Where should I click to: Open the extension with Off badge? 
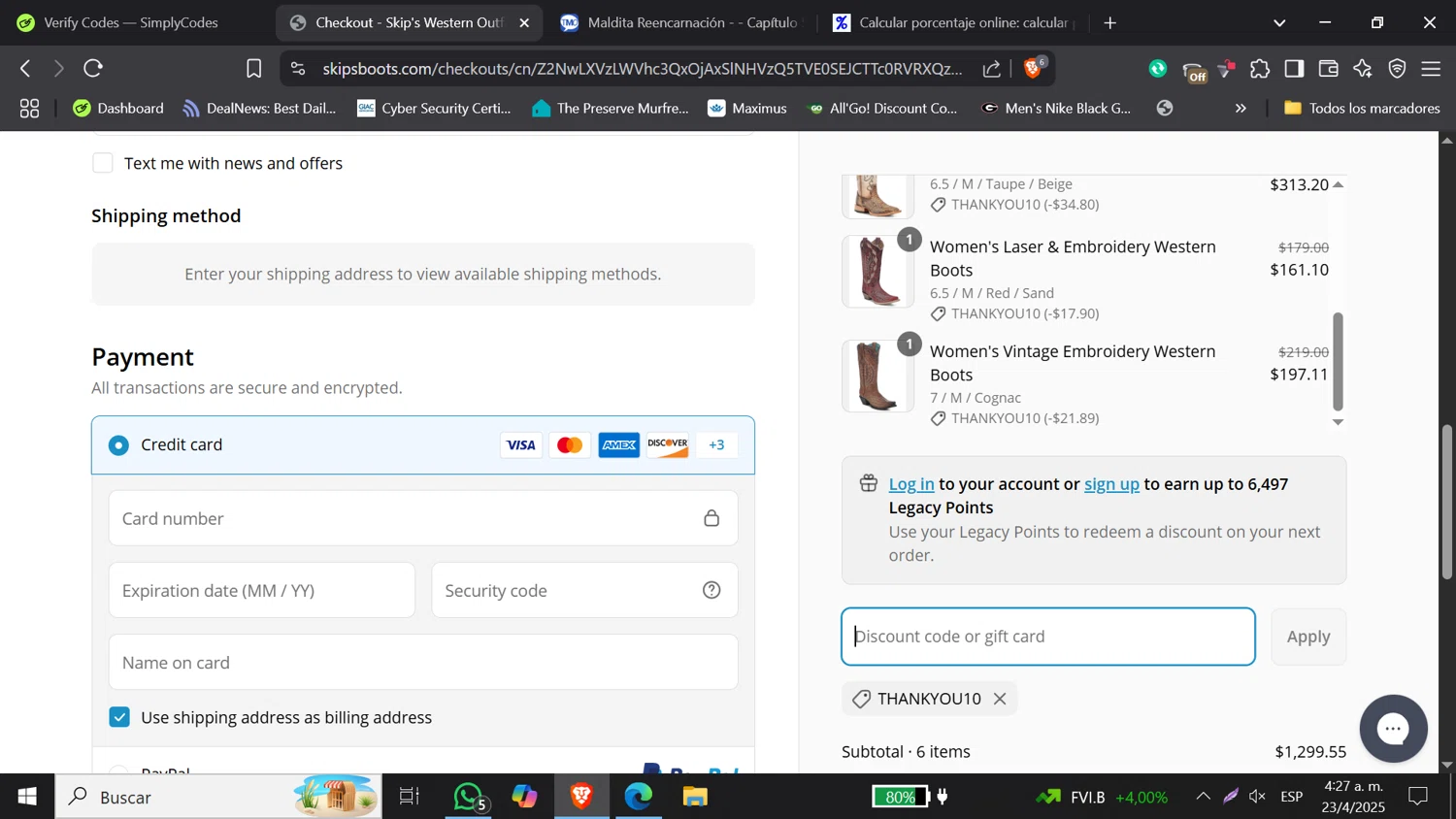(1194, 70)
